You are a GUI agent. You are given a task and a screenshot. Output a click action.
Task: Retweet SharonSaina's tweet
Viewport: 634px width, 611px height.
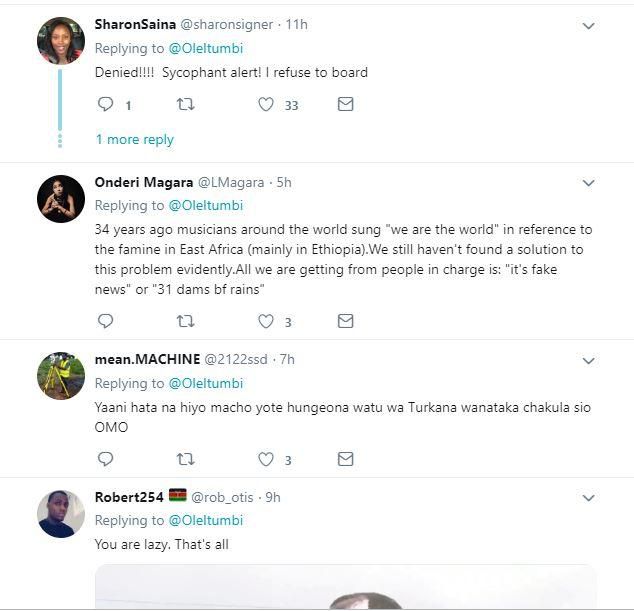coord(185,104)
